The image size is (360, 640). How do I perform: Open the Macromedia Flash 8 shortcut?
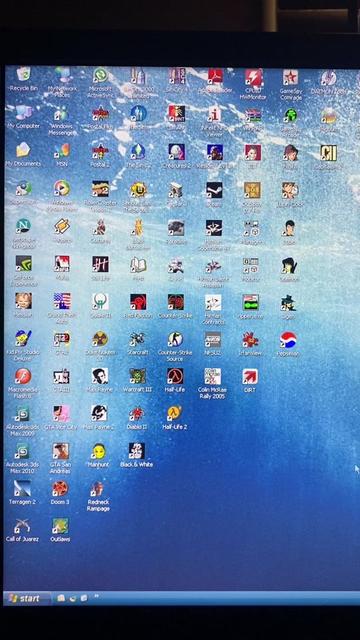point(23,376)
